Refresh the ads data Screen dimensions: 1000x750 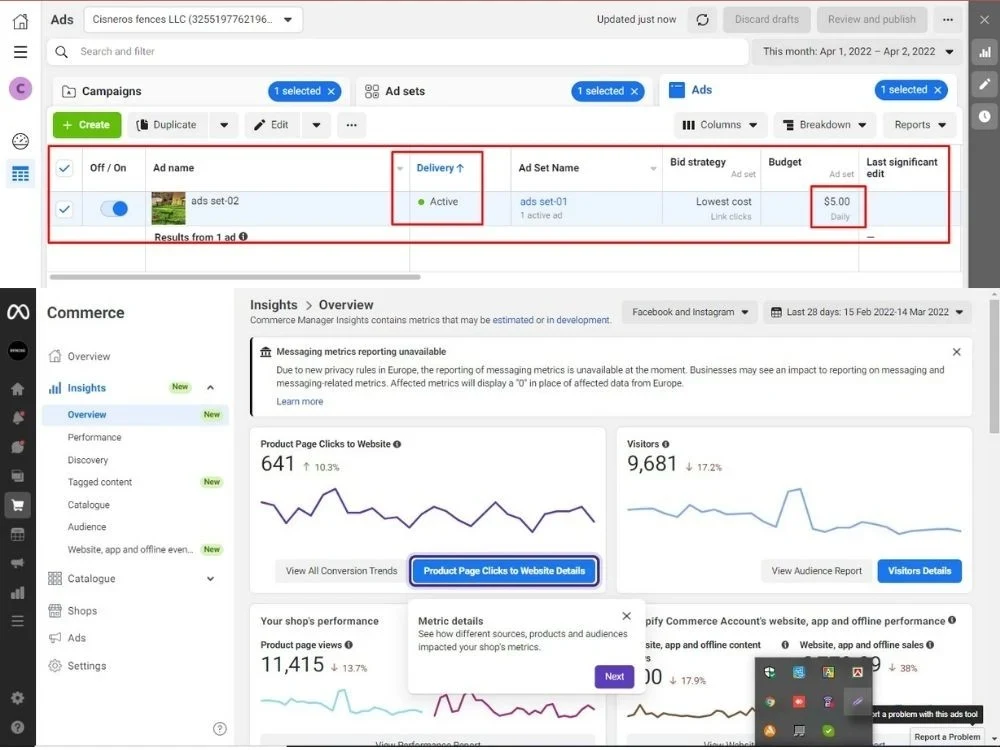point(702,20)
